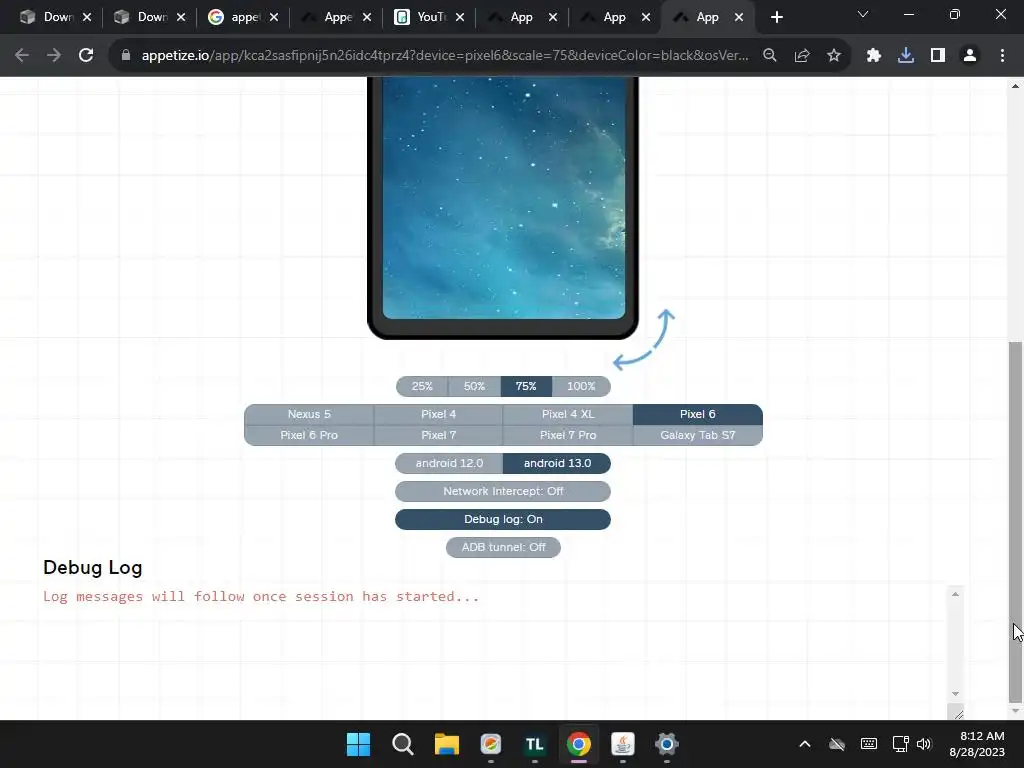Open Windows taskbar search
This screenshot has height=768, width=1024.
pyautogui.click(x=403, y=744)
